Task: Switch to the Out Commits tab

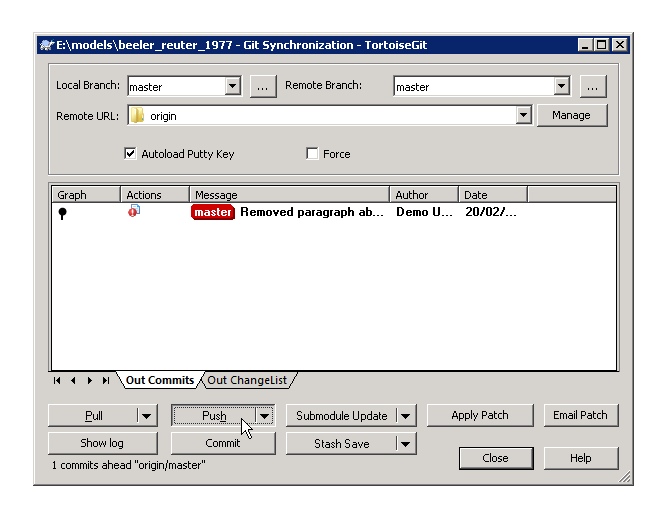Action: [160, 380]
